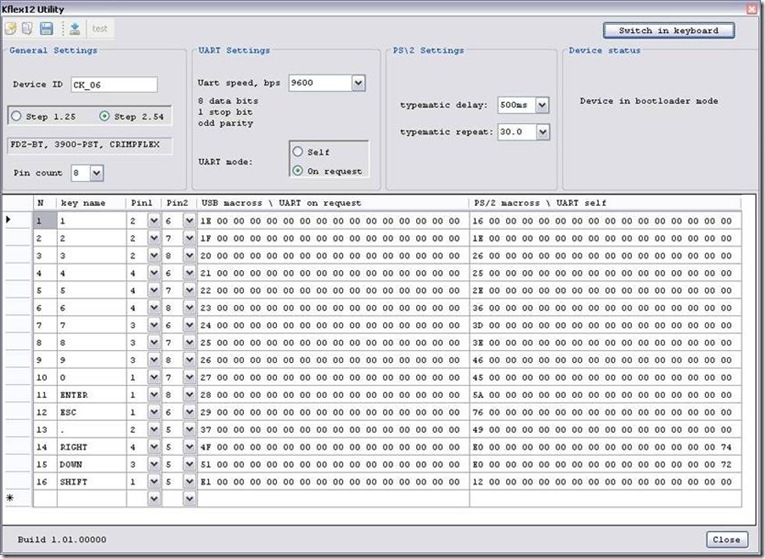Open the typematic repeat 30.0 dropdown
Screen dimensions: 765x559
(543, 132)
